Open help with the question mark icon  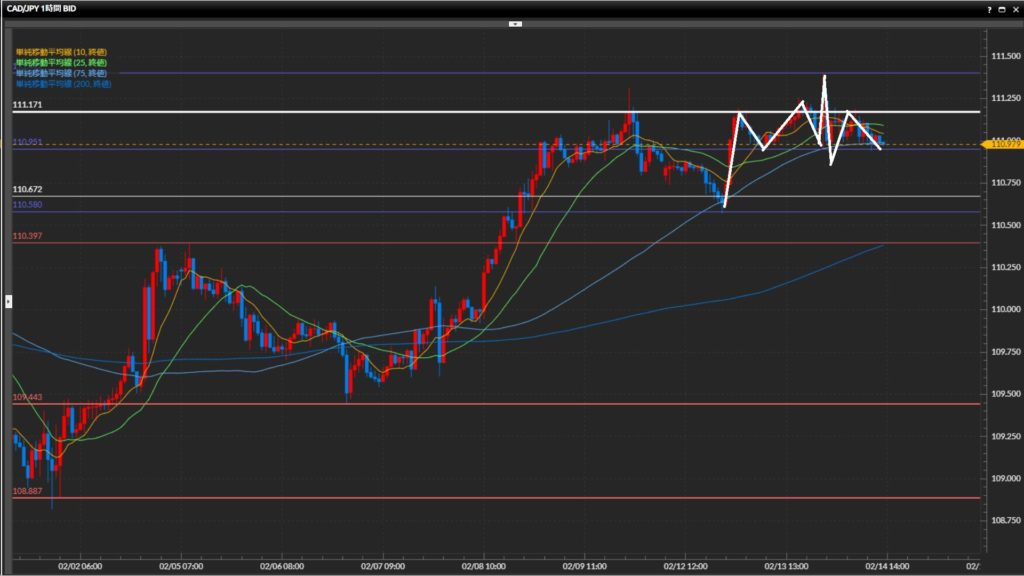click(x=989, y=8)
